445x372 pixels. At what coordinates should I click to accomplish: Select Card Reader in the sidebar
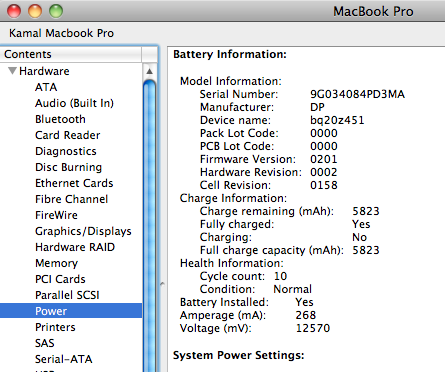[x=68, y=135]
